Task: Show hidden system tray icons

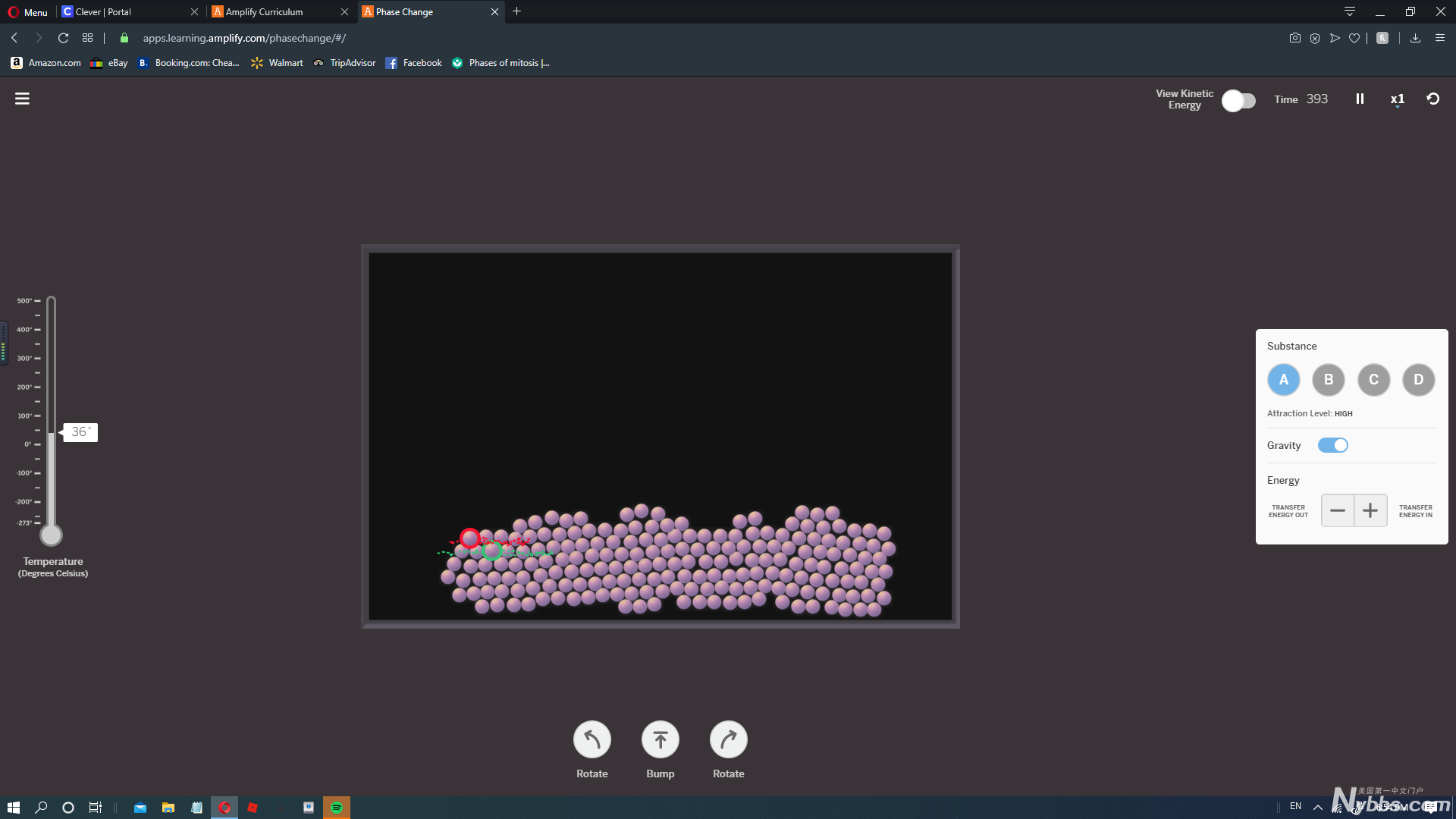Action: (1318, 807)
